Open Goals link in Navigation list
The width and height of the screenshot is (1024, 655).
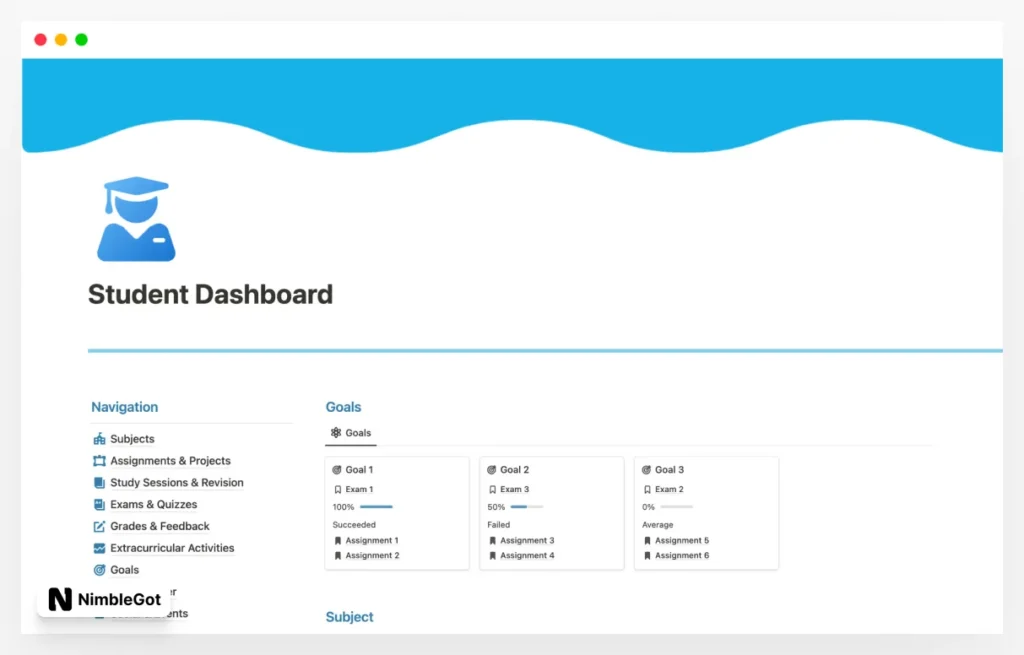(125, 570)
